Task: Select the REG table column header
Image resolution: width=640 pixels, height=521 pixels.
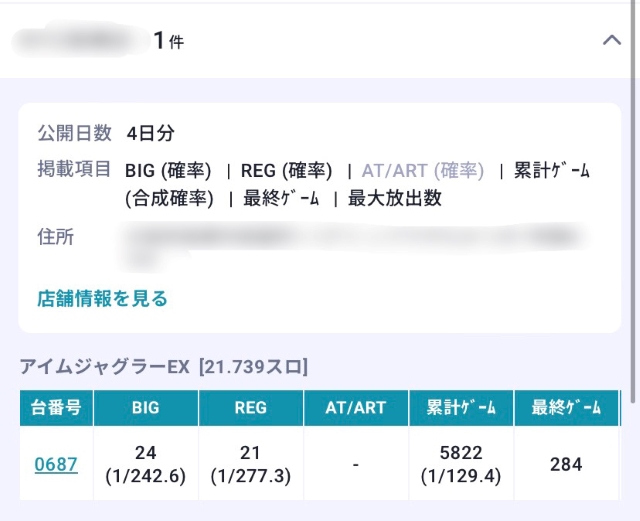Action: [x=250, y=408]
